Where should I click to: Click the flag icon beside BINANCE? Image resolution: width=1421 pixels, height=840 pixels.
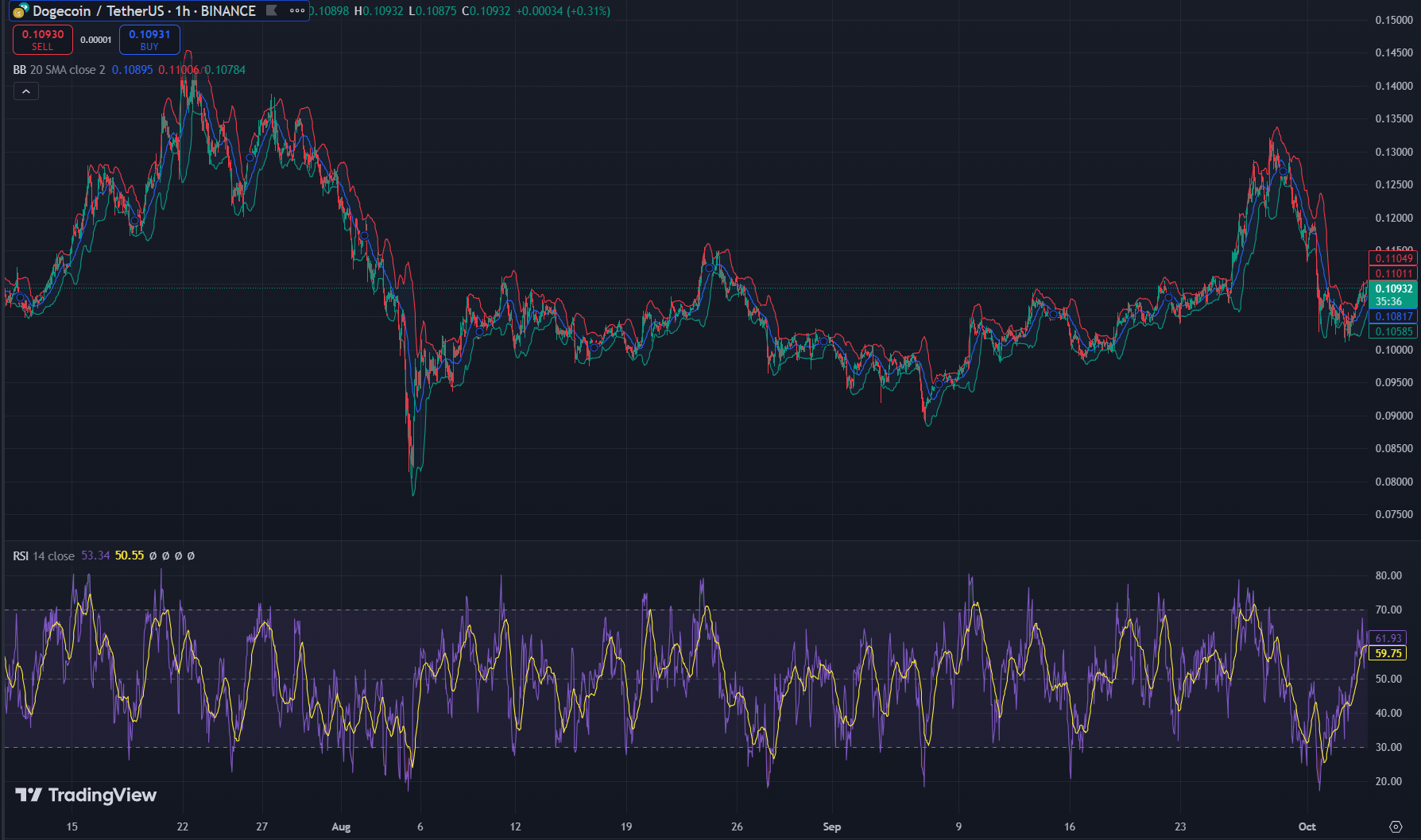(x=272, y=10)
